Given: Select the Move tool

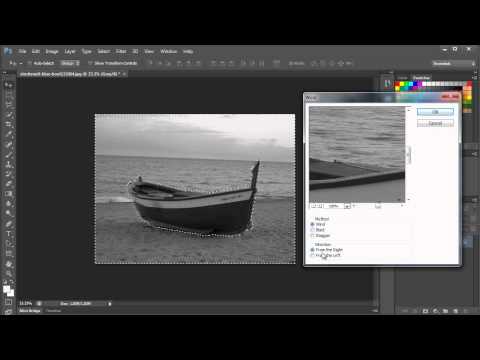Looking at the screenshot, I should (9, 85).
